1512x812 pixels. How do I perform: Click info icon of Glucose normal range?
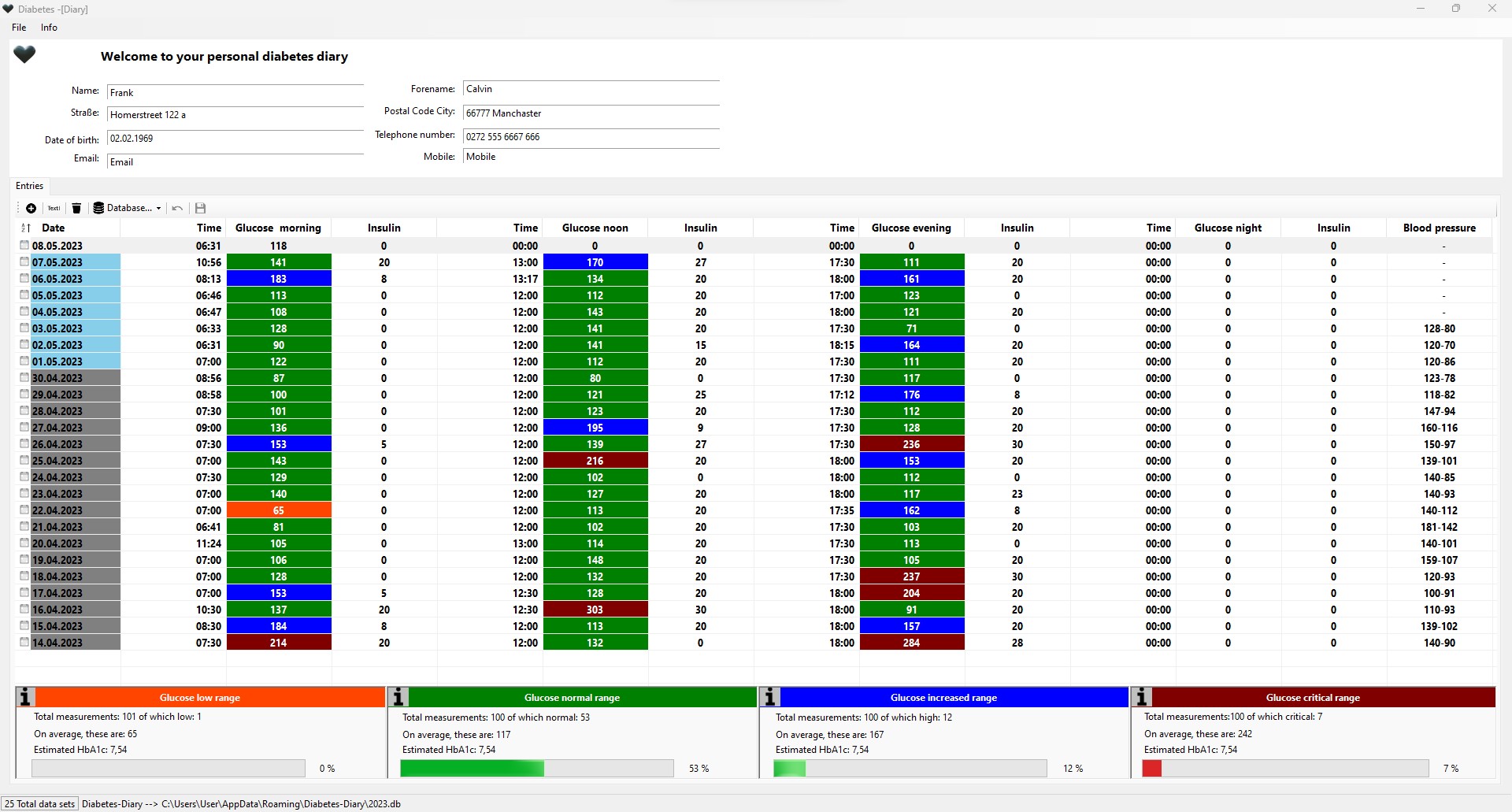(x=398, y=697)
